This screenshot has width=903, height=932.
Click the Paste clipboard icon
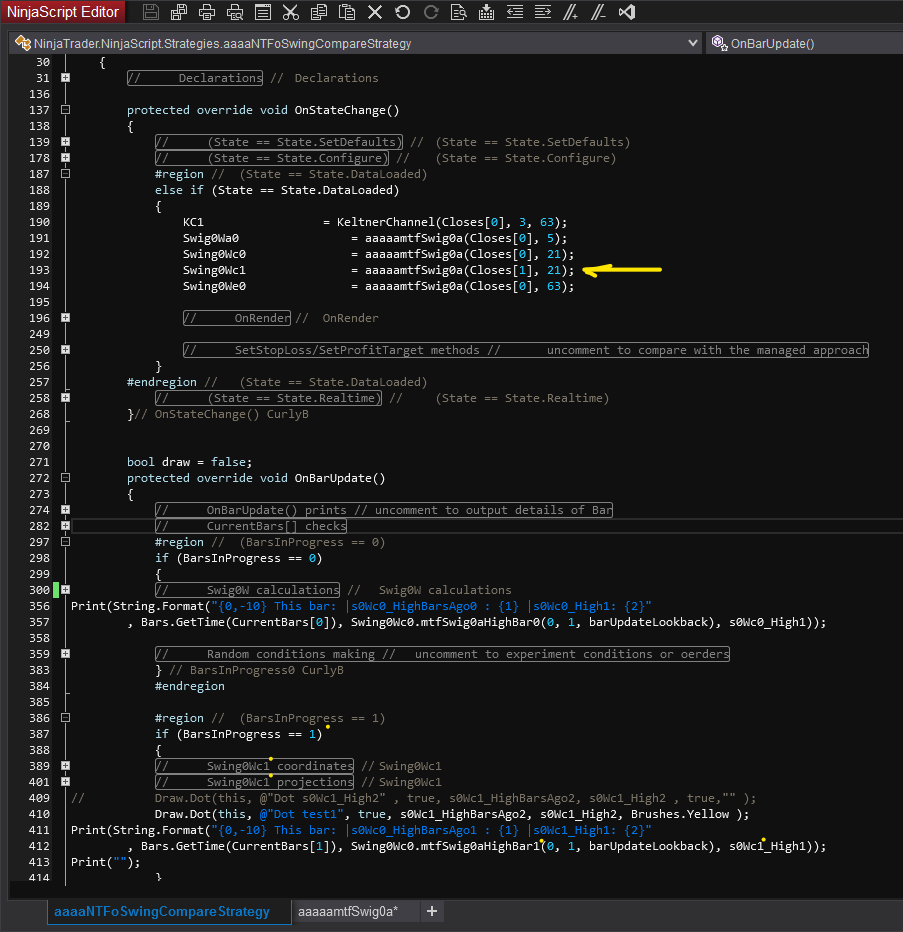pos(346,13)
